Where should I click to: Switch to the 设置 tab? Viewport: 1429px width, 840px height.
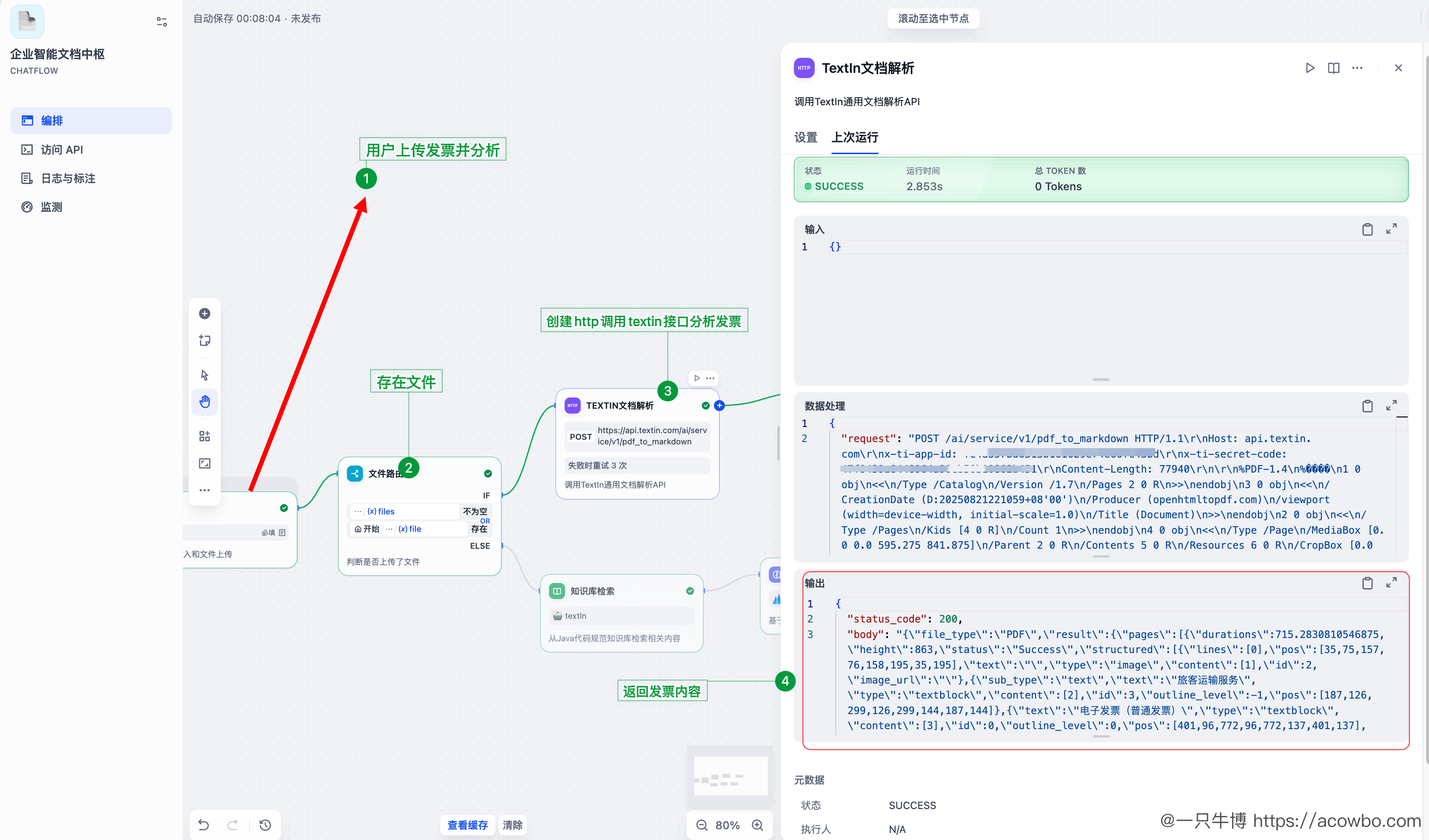(805, 137)
